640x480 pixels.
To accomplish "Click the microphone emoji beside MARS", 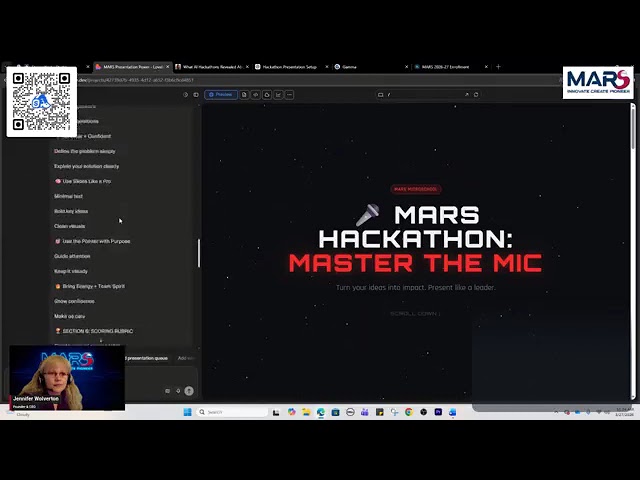I will click(367, 215).
